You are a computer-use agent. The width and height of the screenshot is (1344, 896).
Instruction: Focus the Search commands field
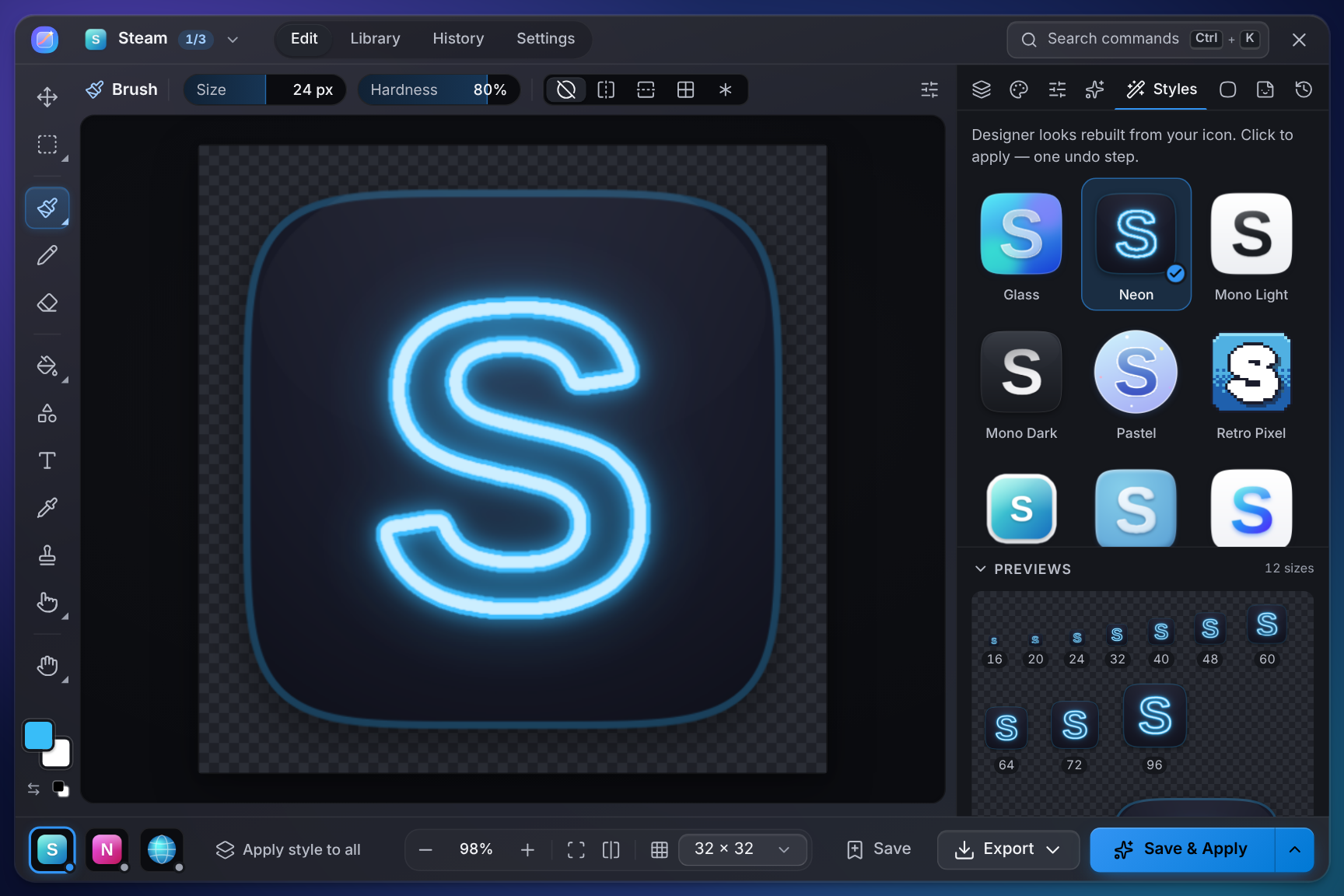pos(1137,39)
